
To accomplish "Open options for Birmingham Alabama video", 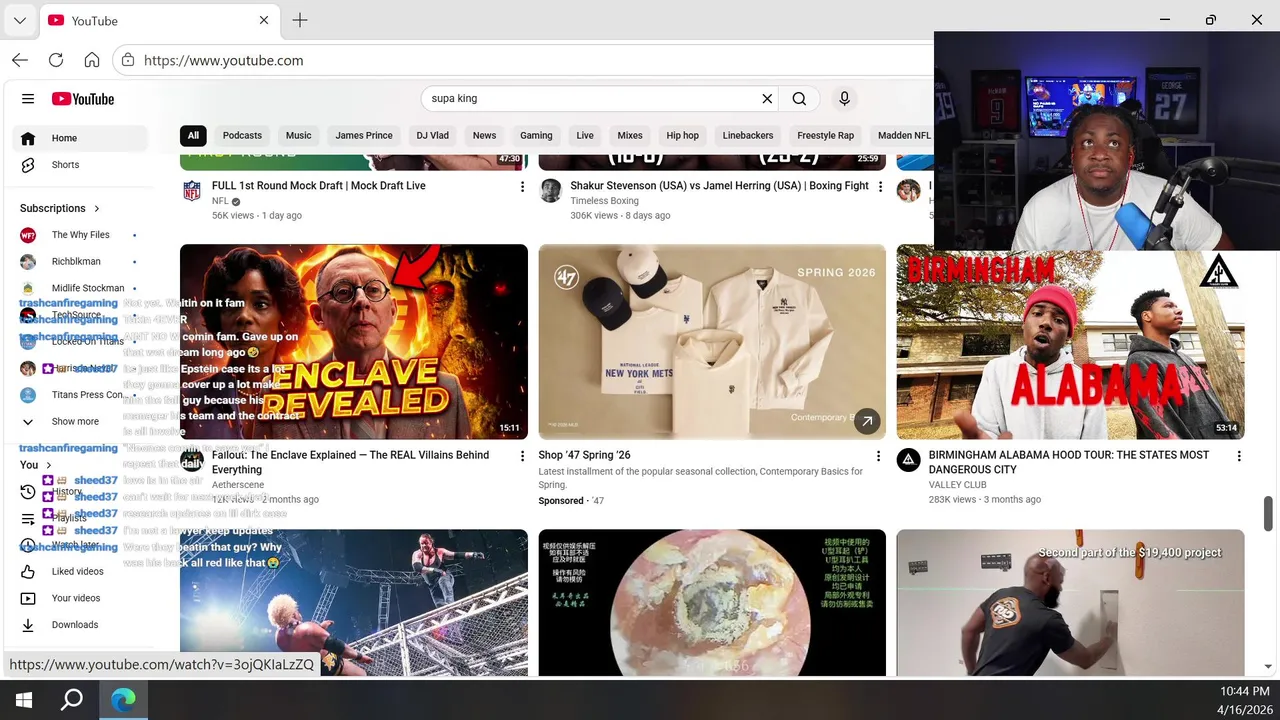I will 1239,456.
